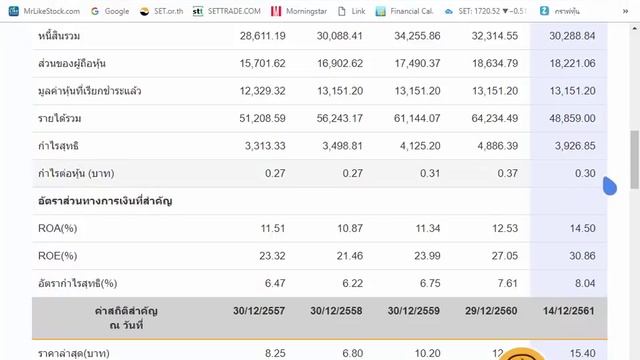Click the อัตราส่วนทางการเงินที่สำคัญ section heading
640x360 pixels.
(x=105, y=201)
